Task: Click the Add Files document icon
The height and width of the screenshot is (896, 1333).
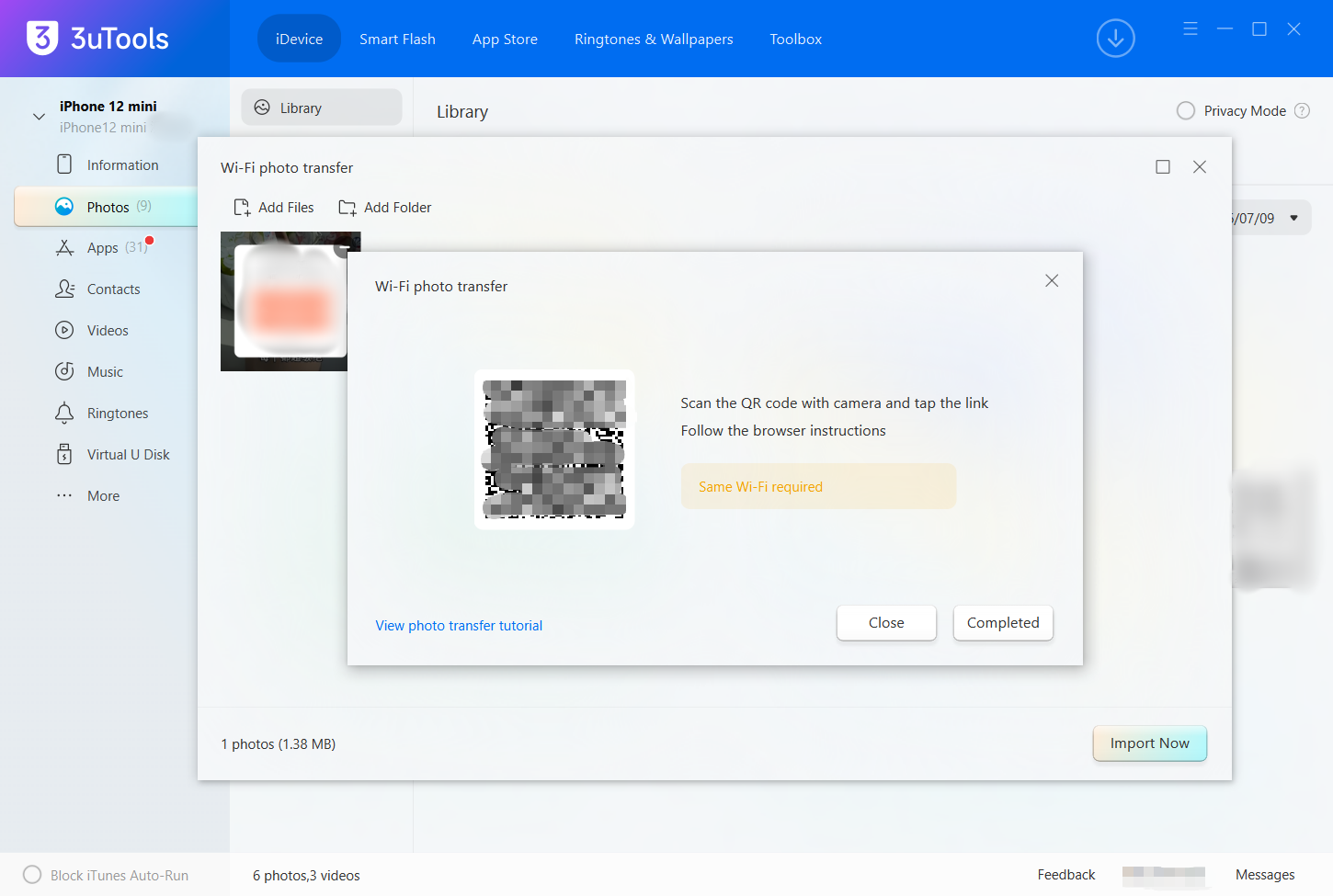Action: click(242, 208)
